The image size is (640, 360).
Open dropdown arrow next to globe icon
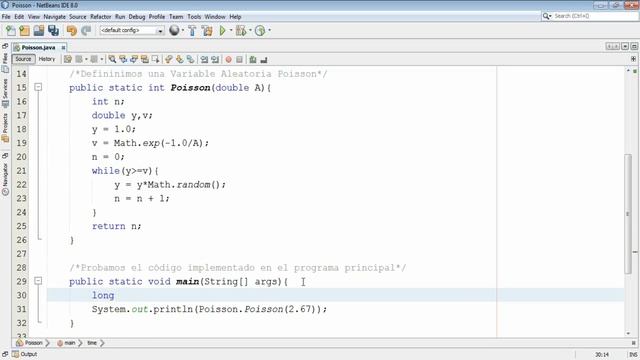pos(182,30)
